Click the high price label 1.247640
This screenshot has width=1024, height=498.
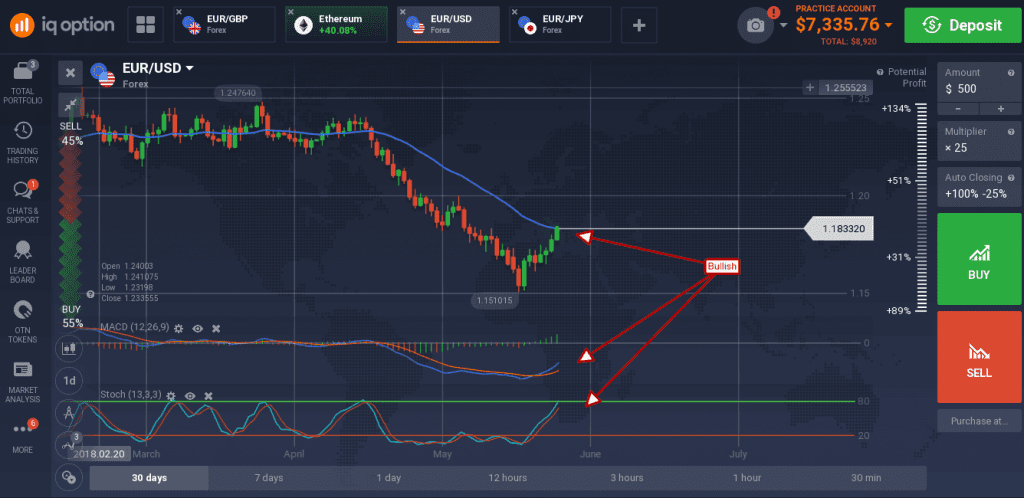(237, 93)
